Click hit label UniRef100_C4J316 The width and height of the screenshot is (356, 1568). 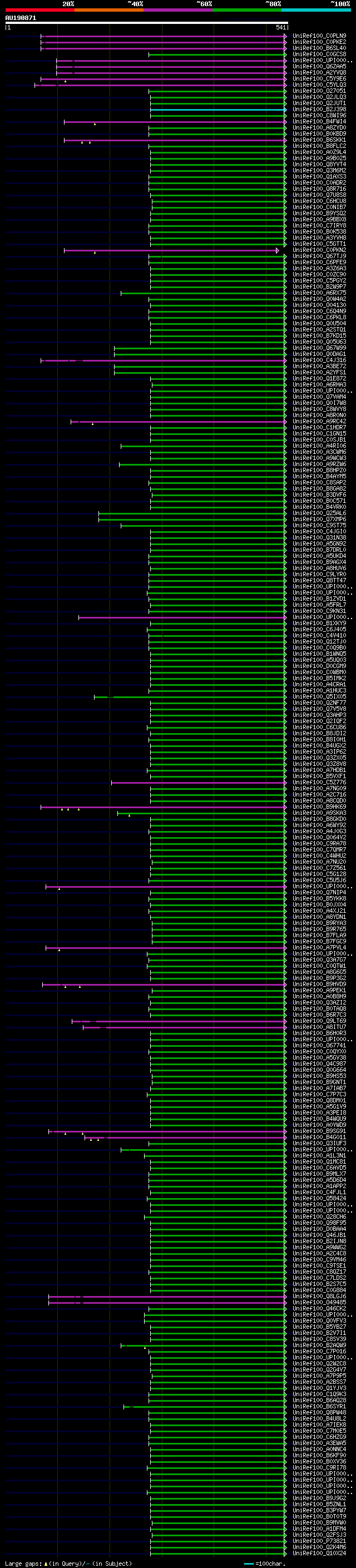tap(319, 360)
